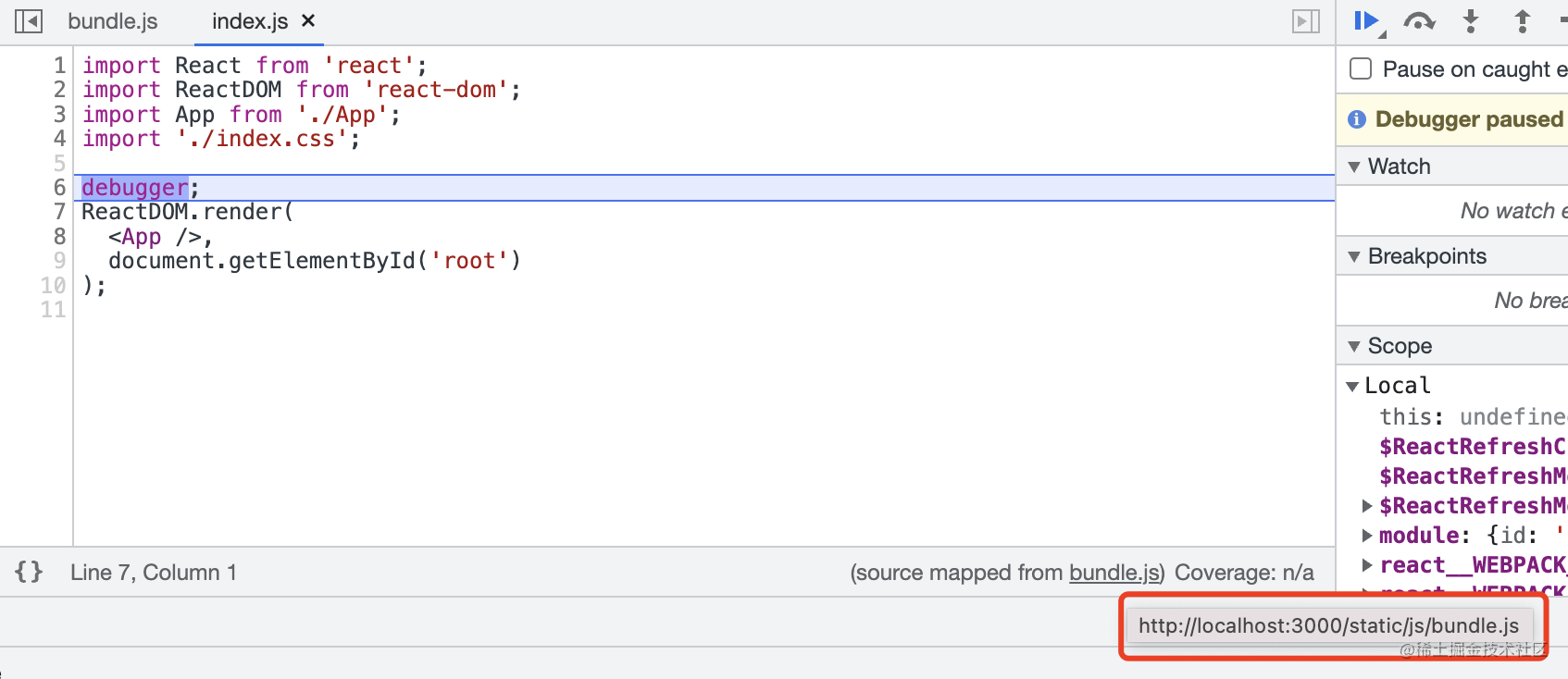The height and width of the screenshot is (679, 1568).
Task: Collapse the Scope section
Action: (1354, 346)
